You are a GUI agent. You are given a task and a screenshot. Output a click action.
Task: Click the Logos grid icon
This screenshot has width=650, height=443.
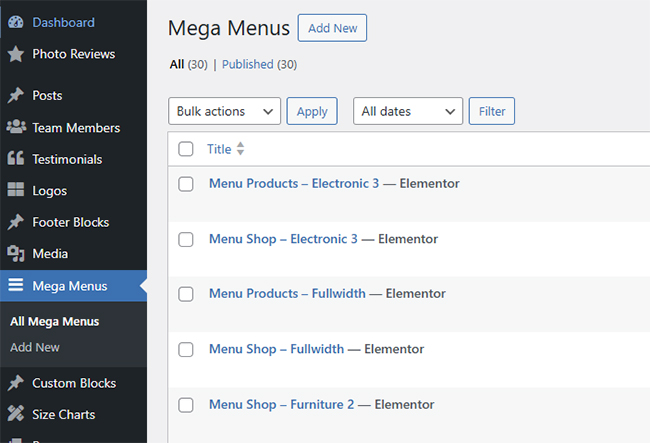(x=16, y=190)
